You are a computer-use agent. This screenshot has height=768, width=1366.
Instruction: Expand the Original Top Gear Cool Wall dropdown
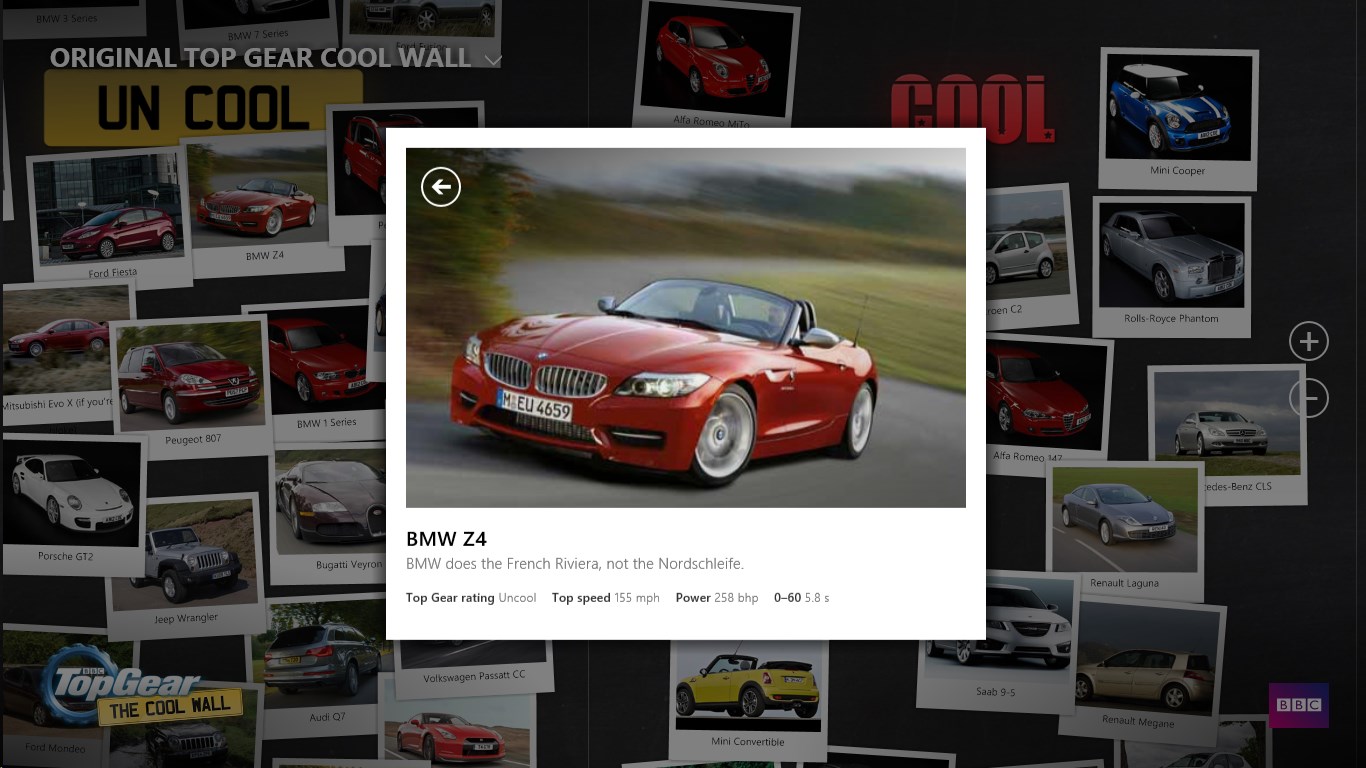[x=492, y=60]
